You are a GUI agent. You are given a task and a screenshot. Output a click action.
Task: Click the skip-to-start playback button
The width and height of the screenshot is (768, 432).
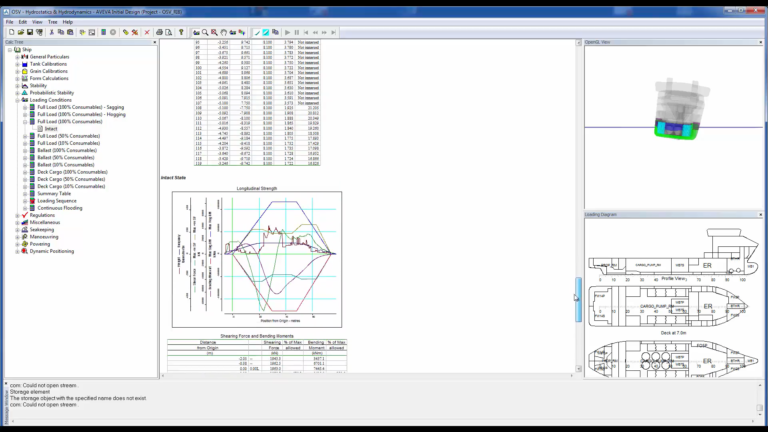click(306, 32)
